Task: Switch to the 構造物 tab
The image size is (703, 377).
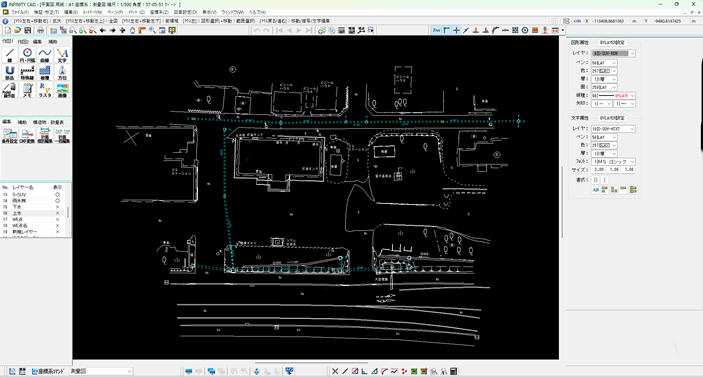Action: (39, 122)
